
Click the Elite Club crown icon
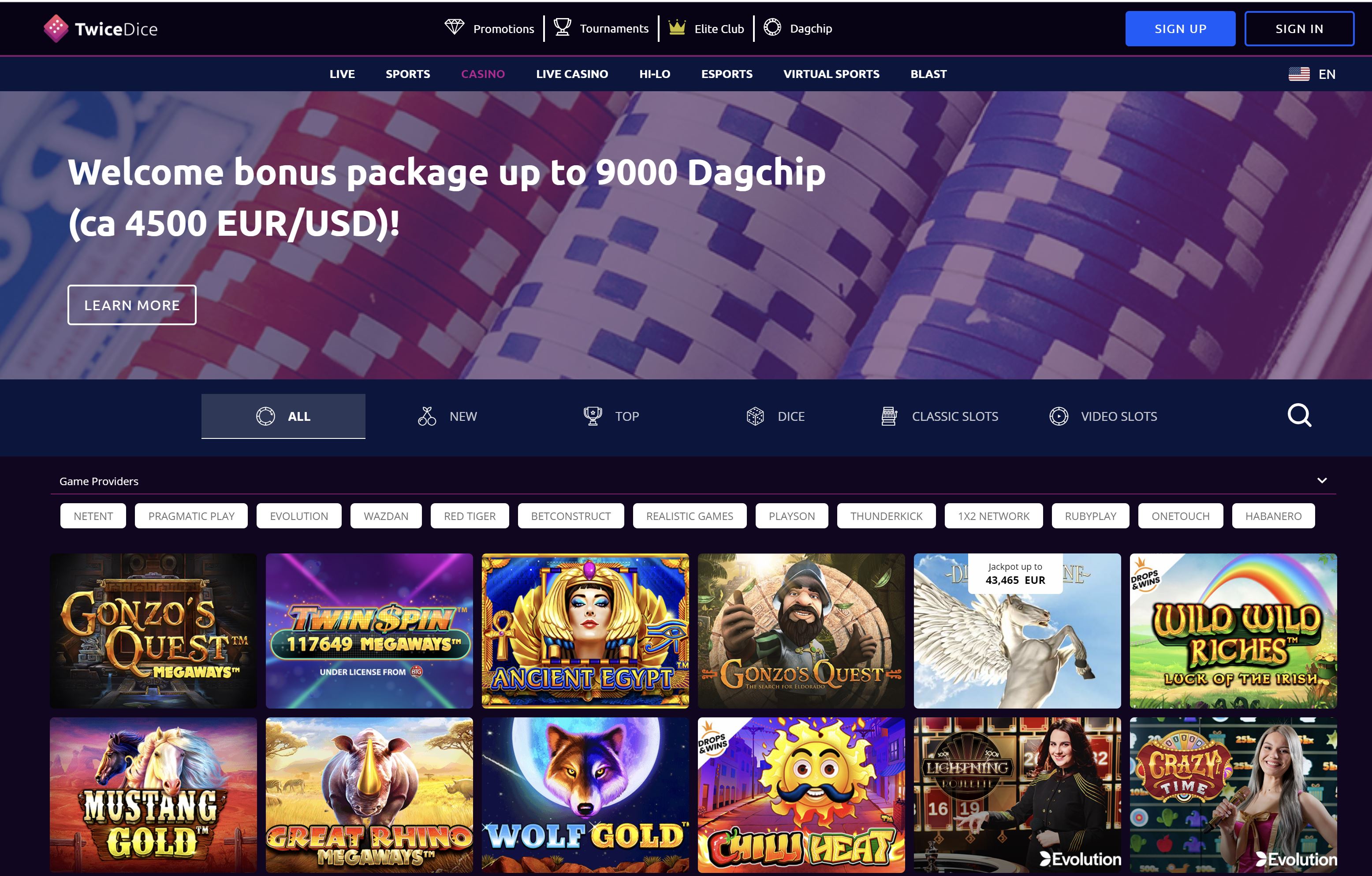point(677,27)
